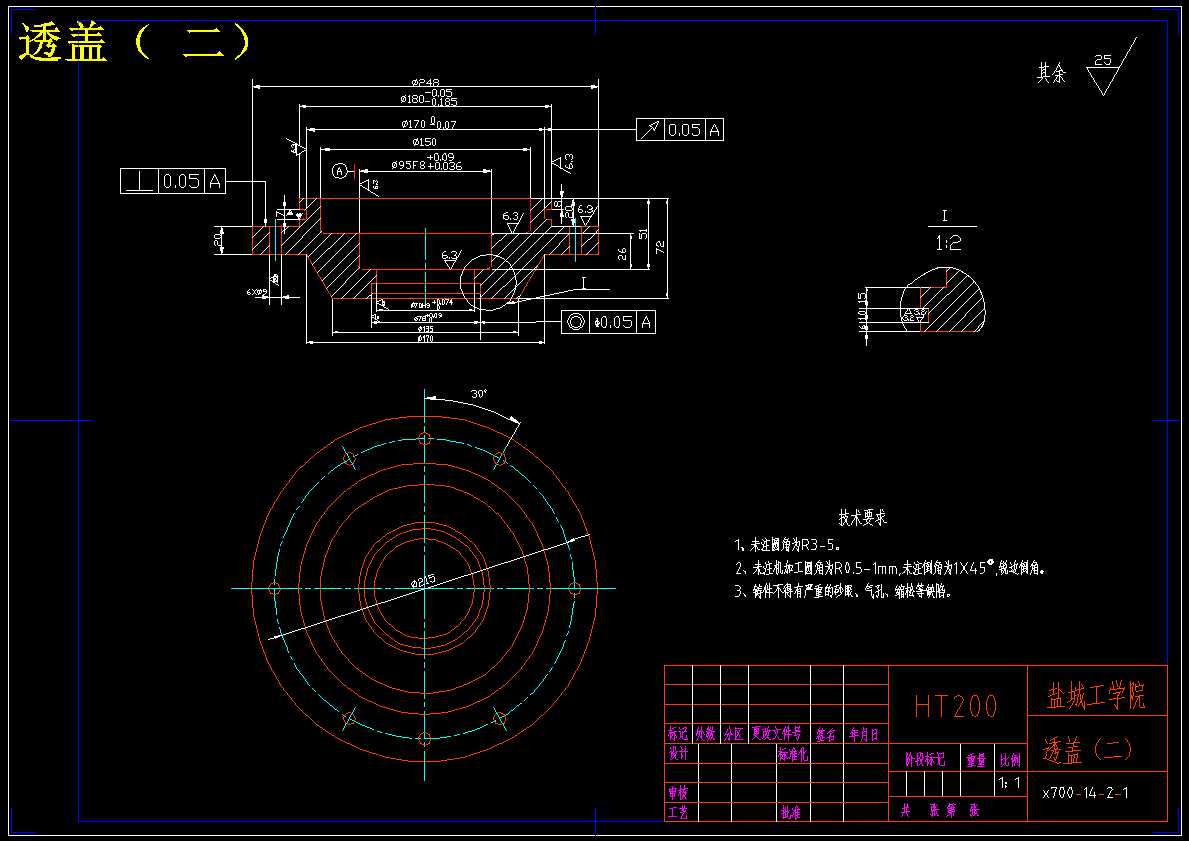
Task: Select the 工艺 row label
Action: (678, 812)
